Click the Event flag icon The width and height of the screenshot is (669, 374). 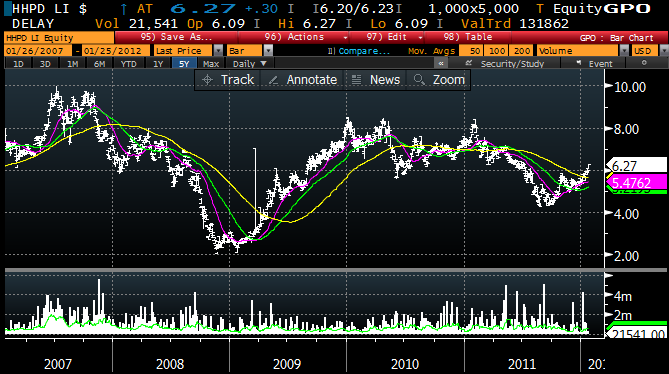tap(579, 63)
